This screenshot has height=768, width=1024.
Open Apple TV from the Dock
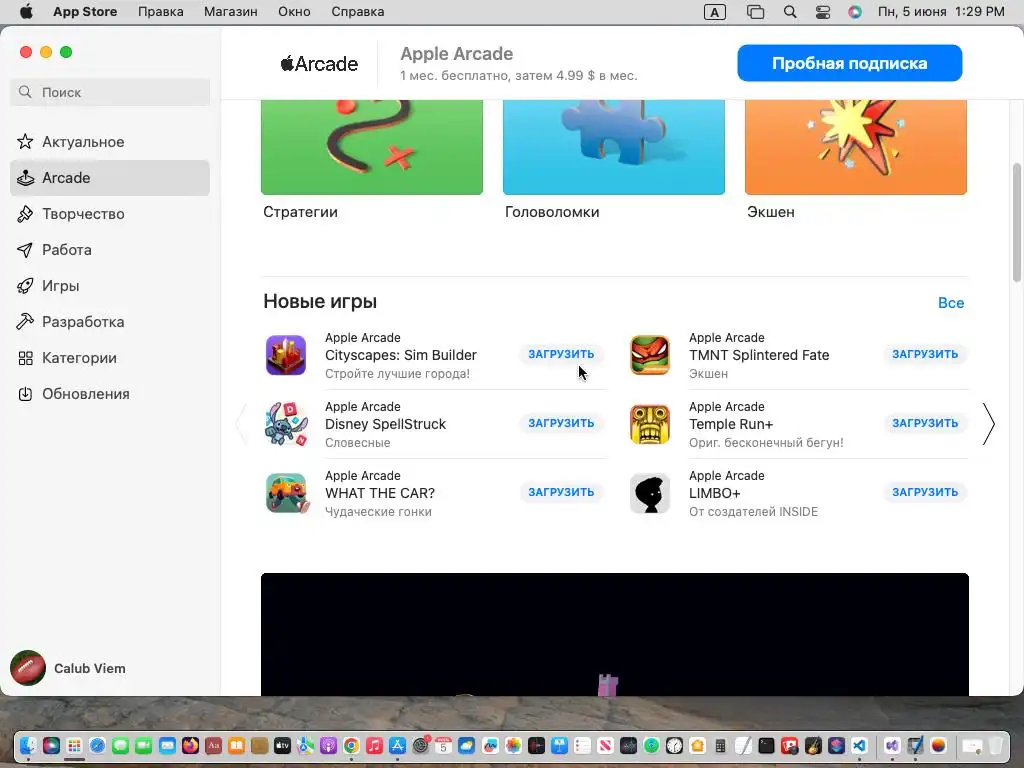(x=282, y=745)
